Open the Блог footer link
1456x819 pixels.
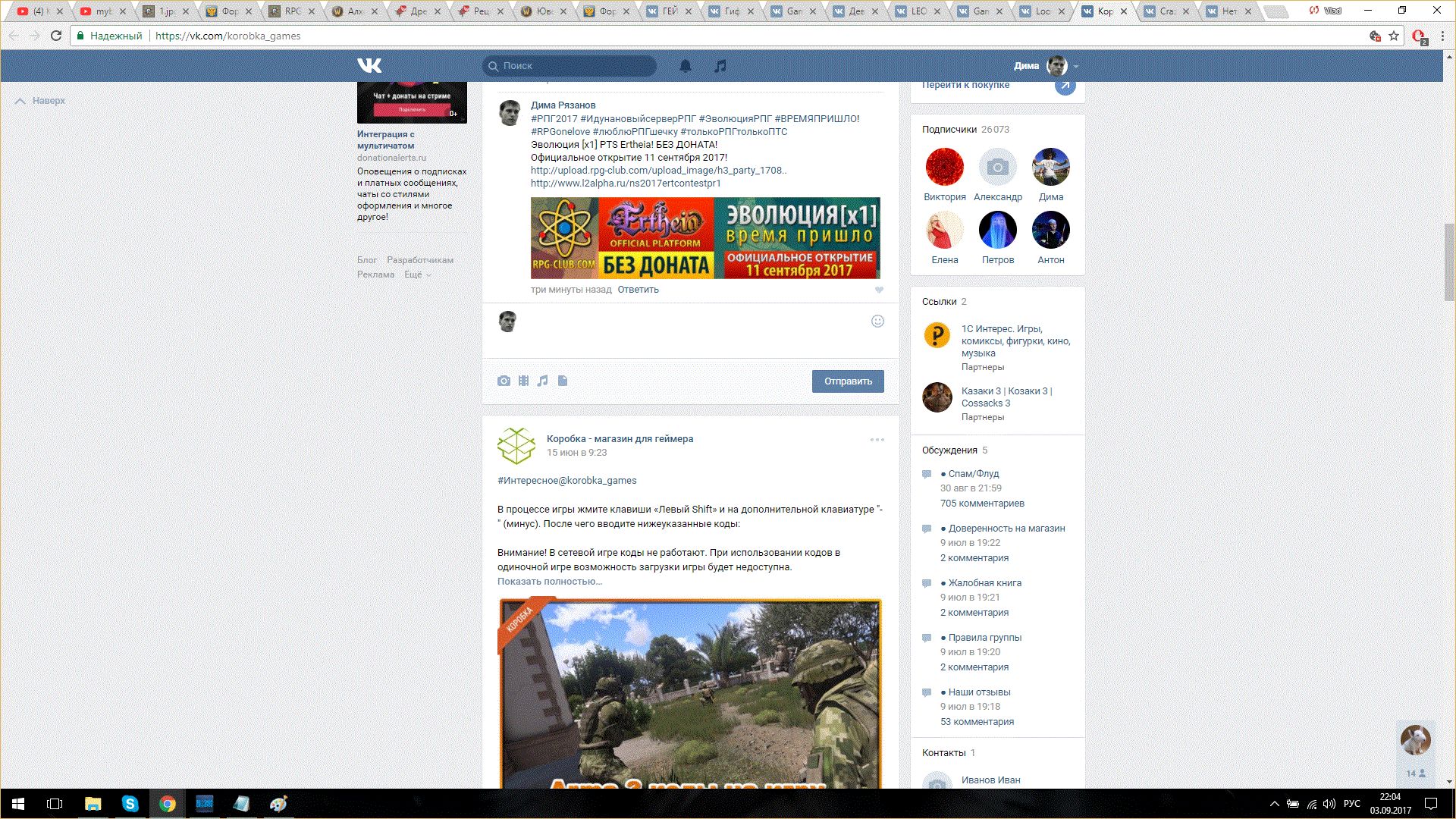tap(367, 260)
